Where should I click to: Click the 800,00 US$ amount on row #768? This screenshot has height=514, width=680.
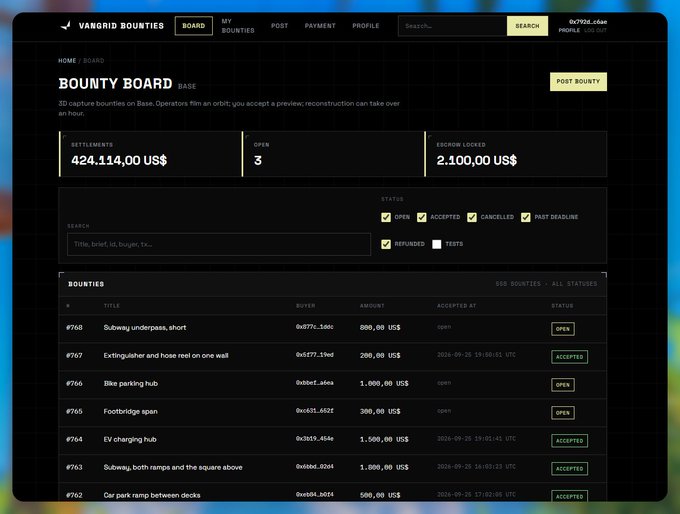click(x=380, y=327)
